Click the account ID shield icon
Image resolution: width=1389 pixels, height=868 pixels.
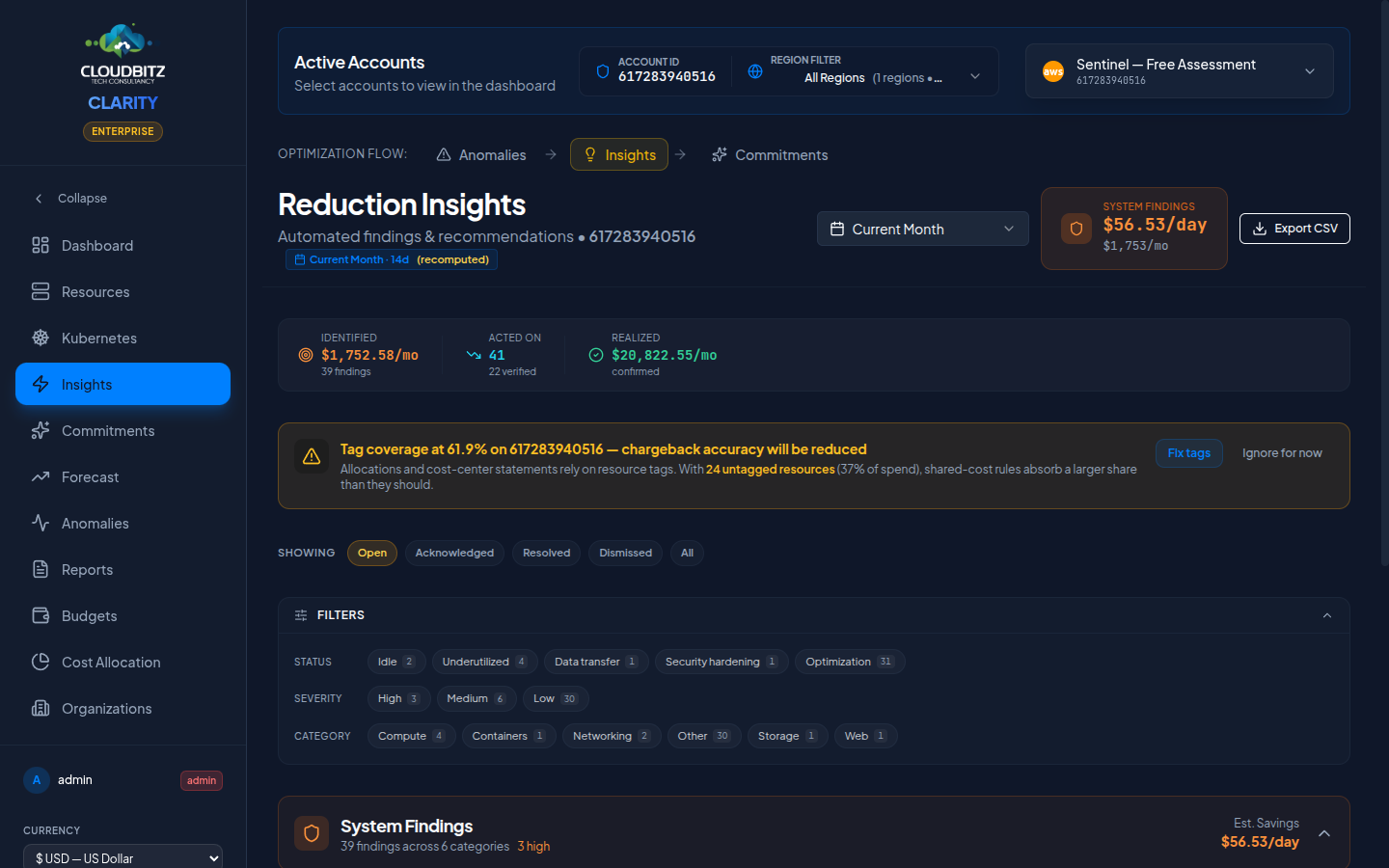[603, 71]
